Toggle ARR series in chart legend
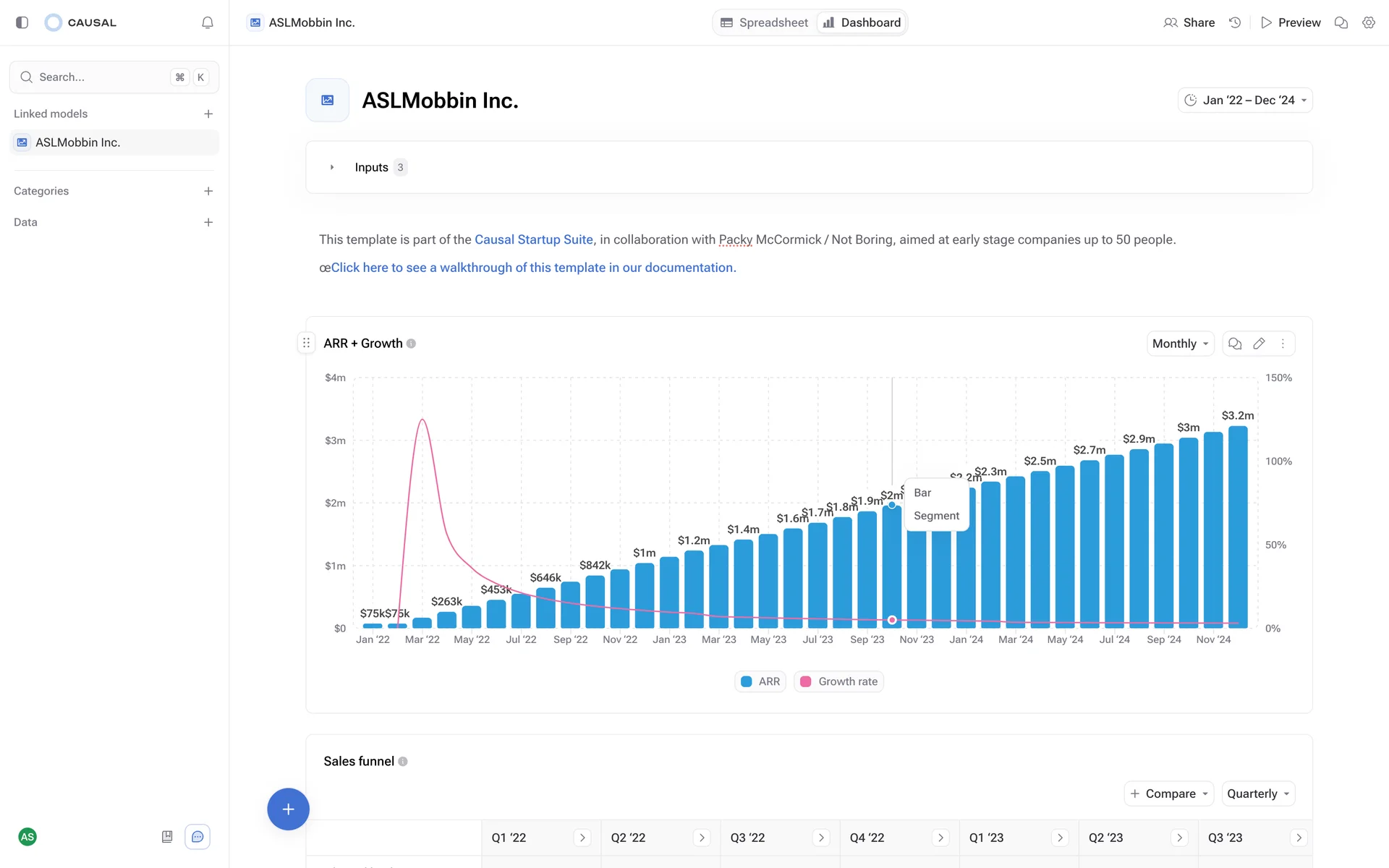The height and width of the screenshot is (868, 1389). 760,681
